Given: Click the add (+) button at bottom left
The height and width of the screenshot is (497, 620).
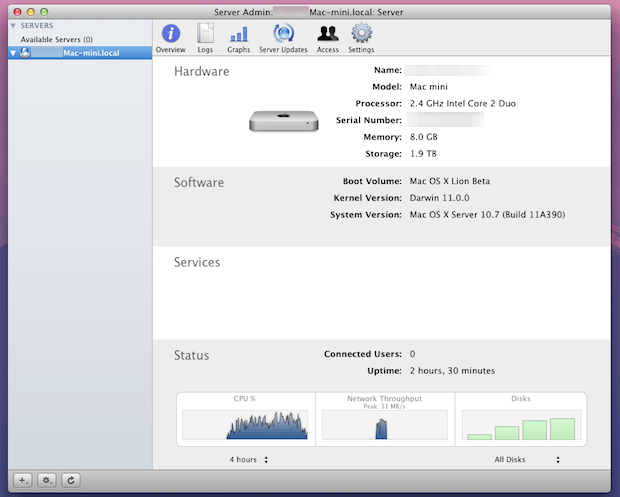Looking at the screenshot, I should point(23,481).
